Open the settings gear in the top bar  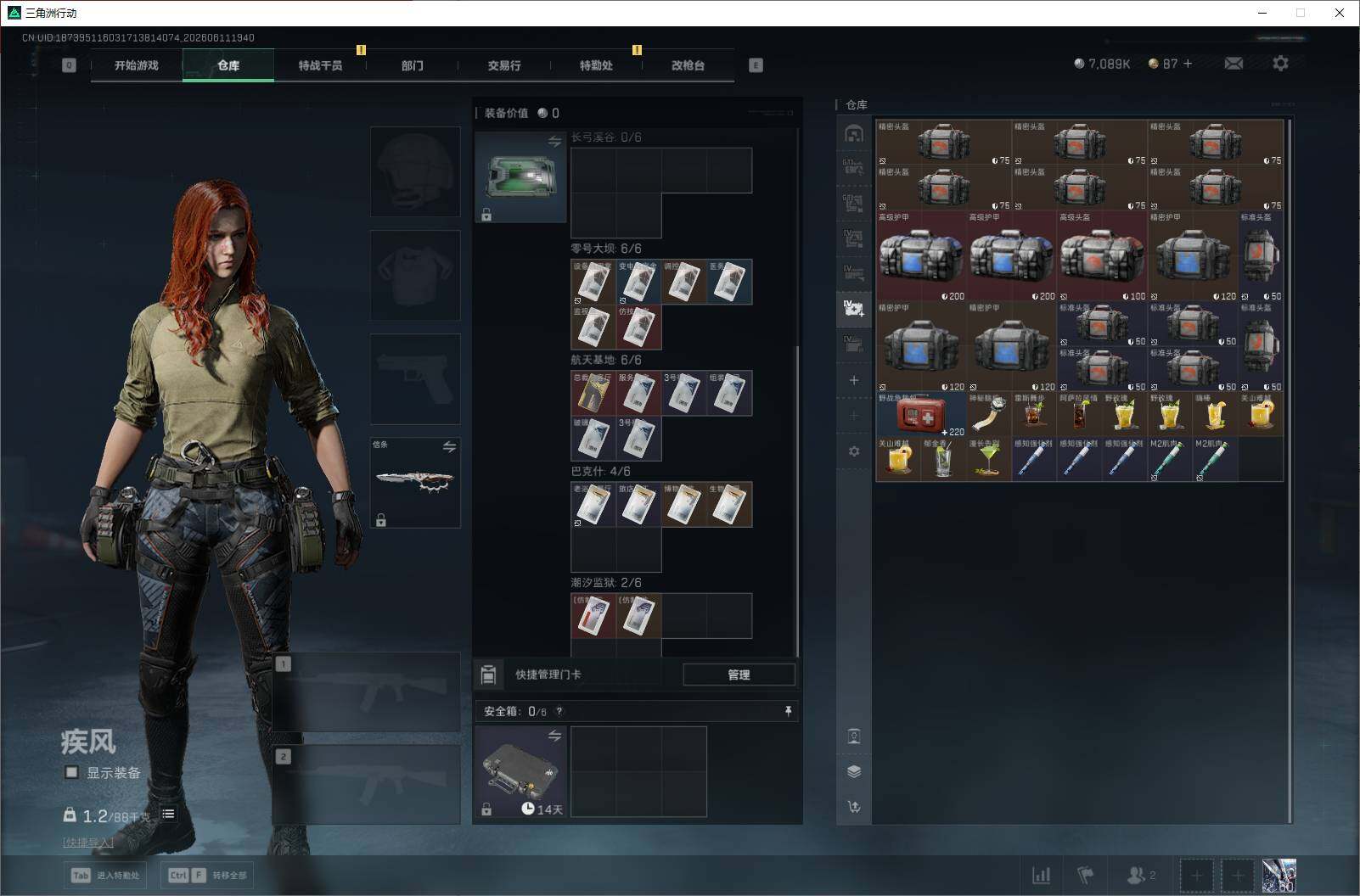[x=1280, y=64]
